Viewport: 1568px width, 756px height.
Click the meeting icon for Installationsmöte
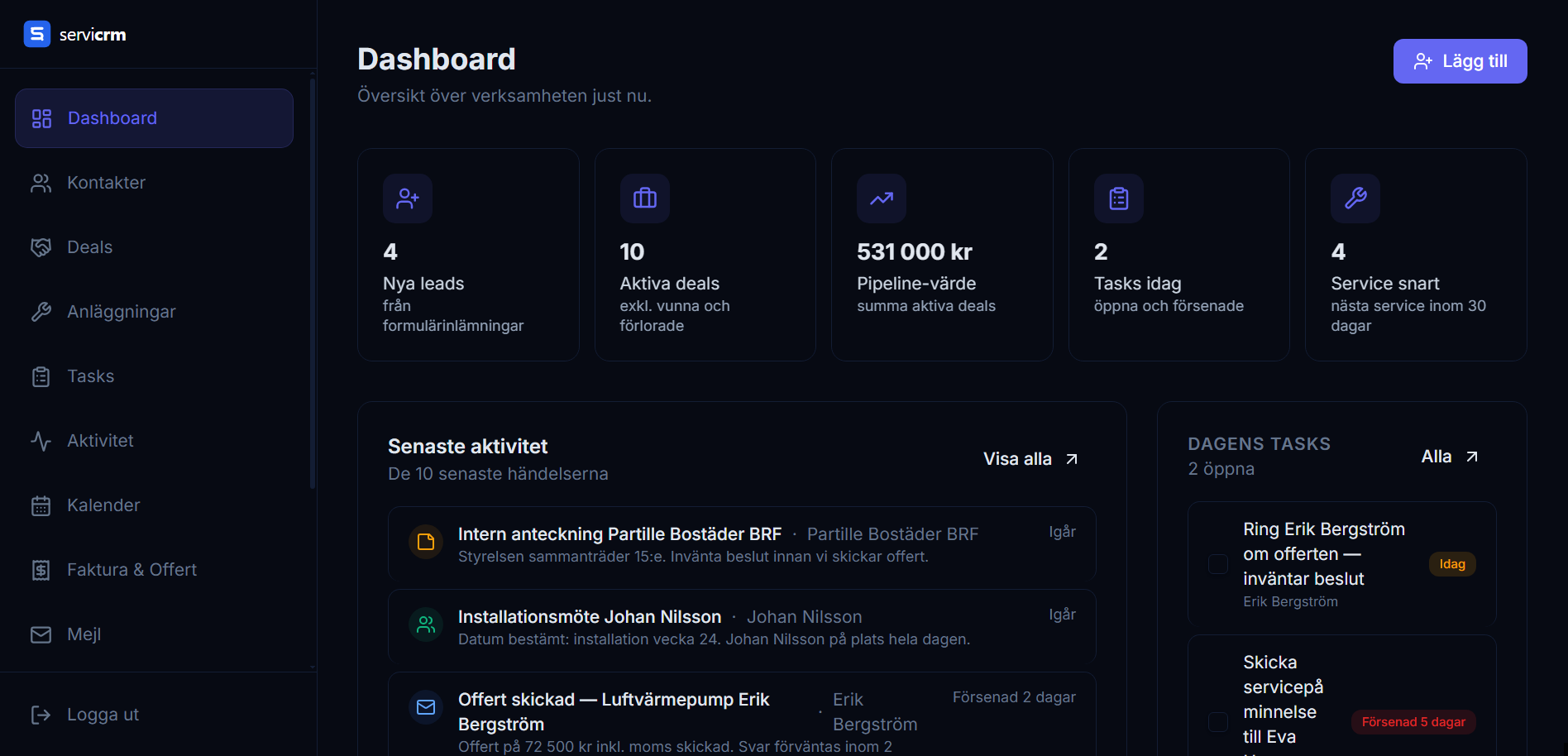pos(426,624)
